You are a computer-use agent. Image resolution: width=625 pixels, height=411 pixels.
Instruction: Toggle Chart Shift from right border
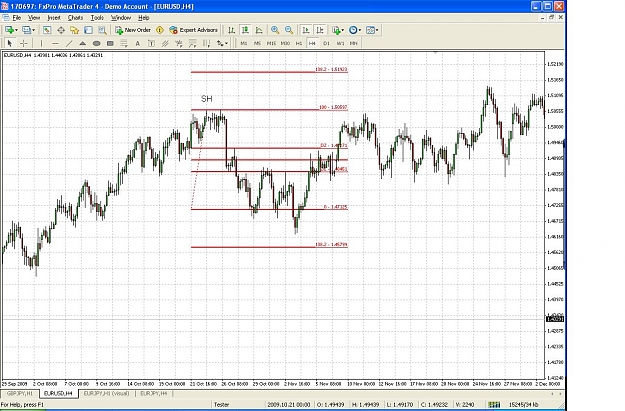[x=320, y=30]
